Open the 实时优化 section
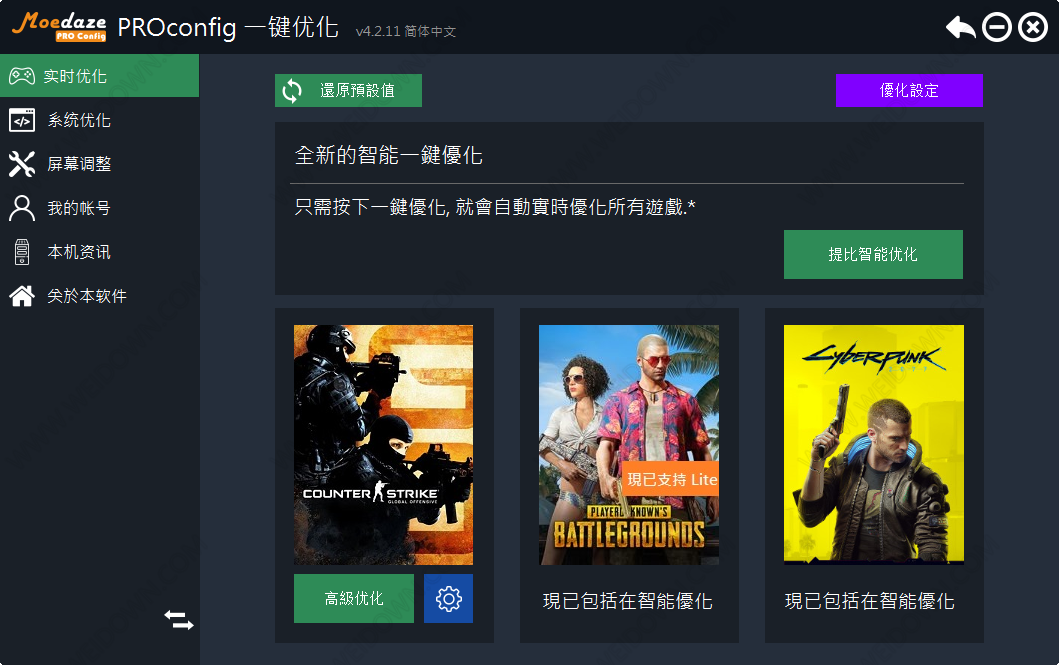The height and width of the screenshot is (665, 1059). (x=99, y=76)
